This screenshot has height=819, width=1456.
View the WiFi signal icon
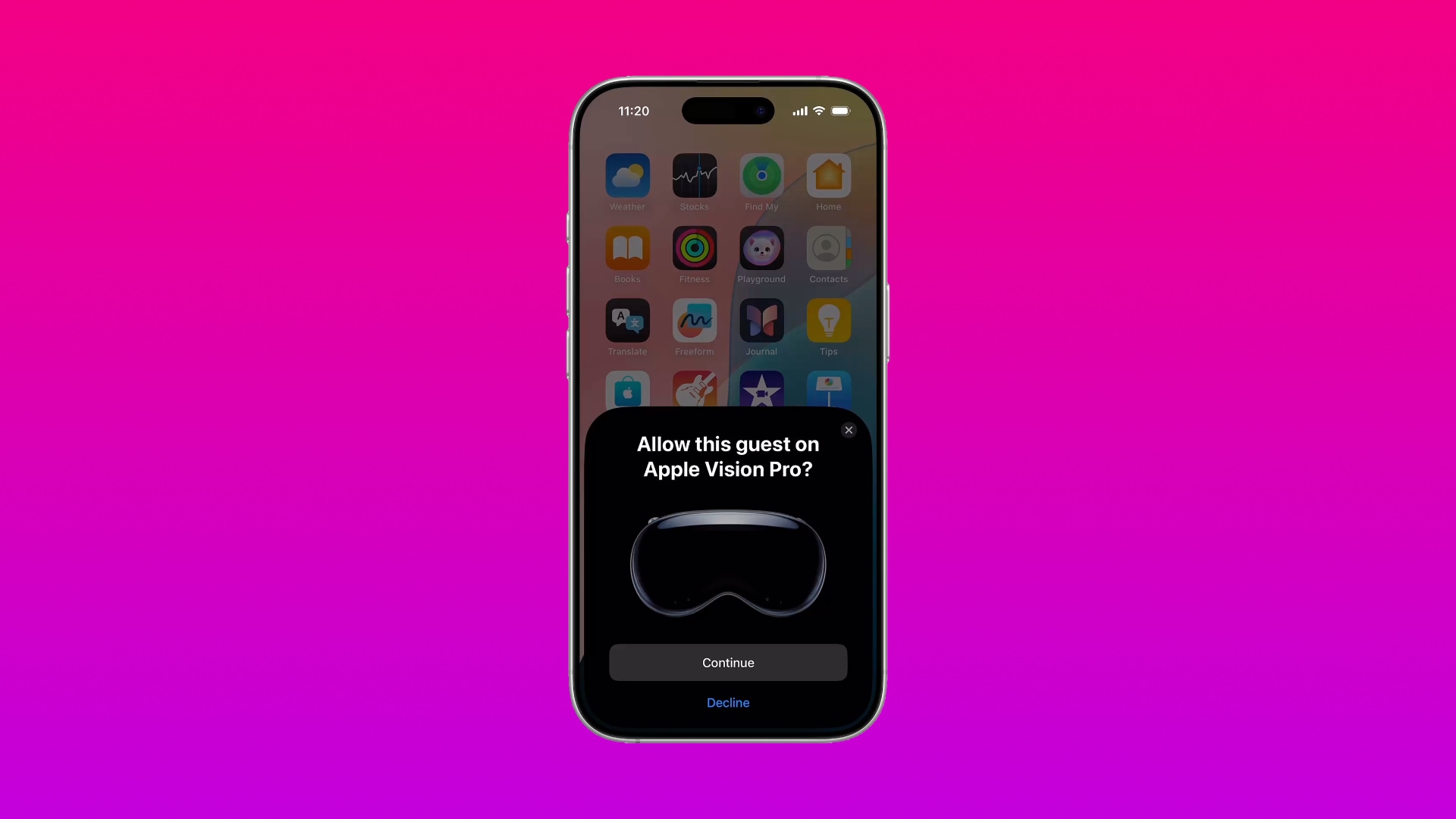coord(819,110)
